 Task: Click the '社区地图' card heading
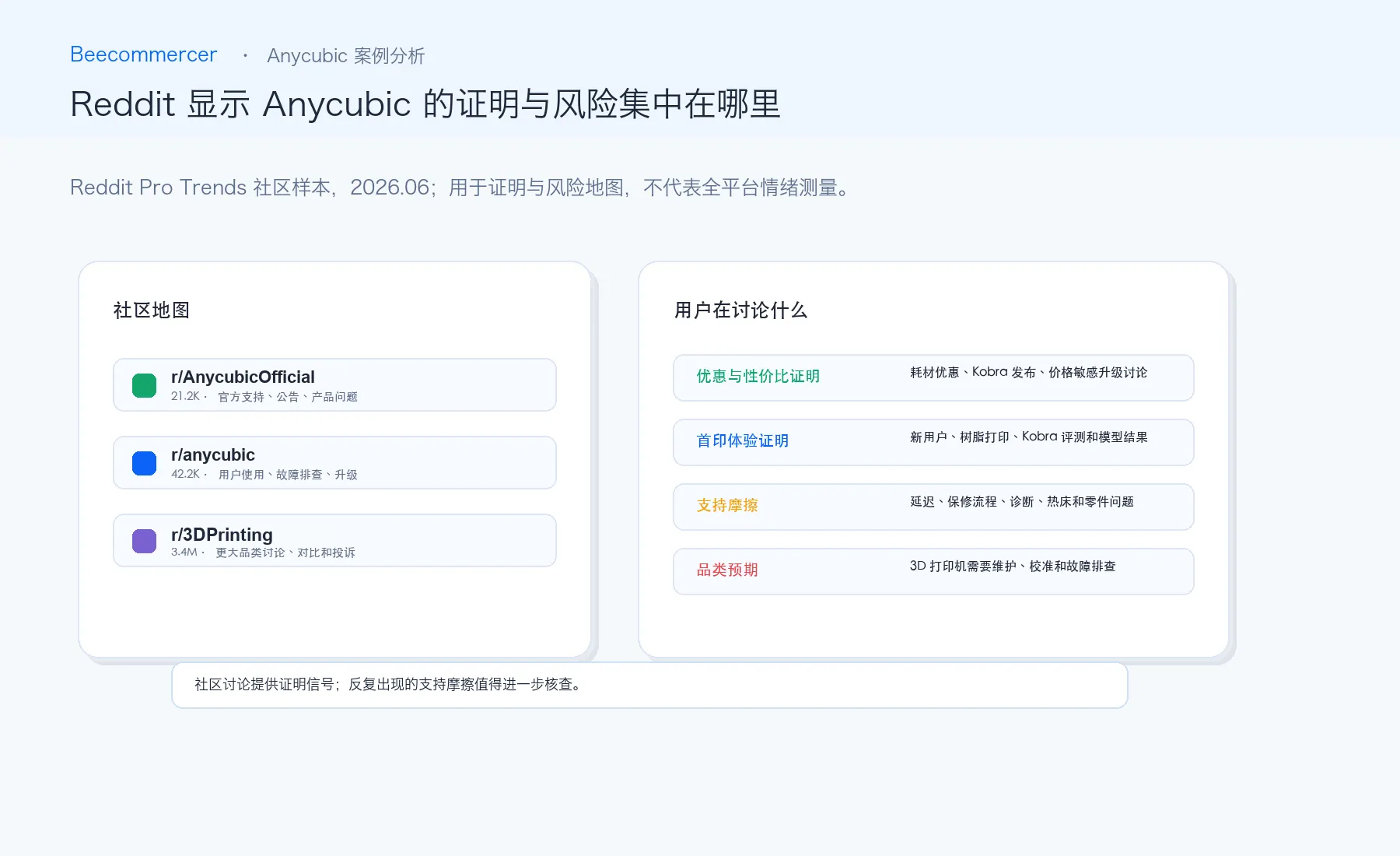[152, 310]
